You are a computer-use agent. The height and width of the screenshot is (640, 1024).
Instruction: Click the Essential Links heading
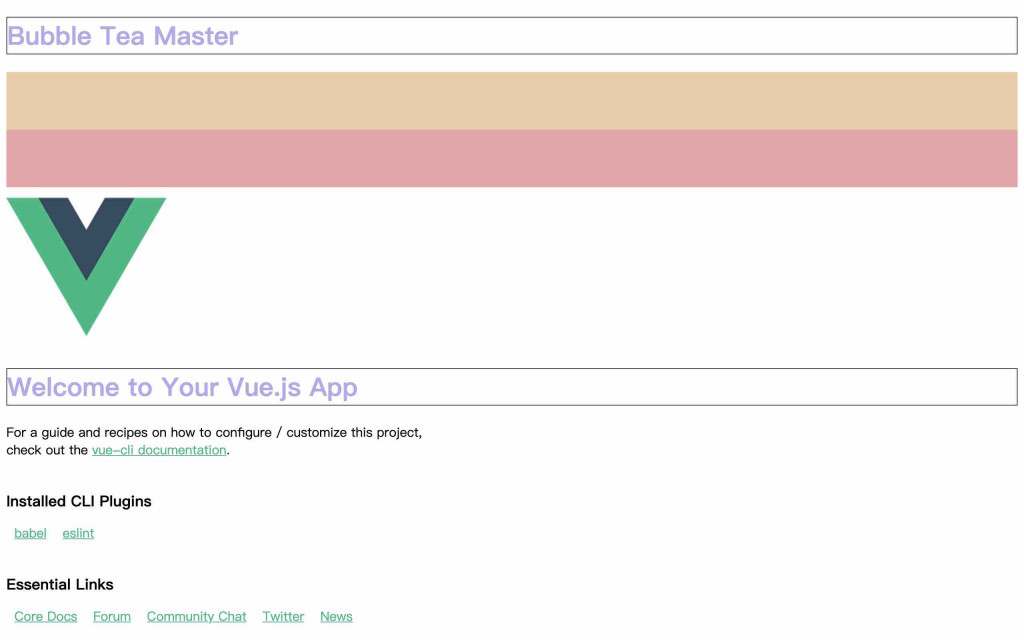(60, 584)
